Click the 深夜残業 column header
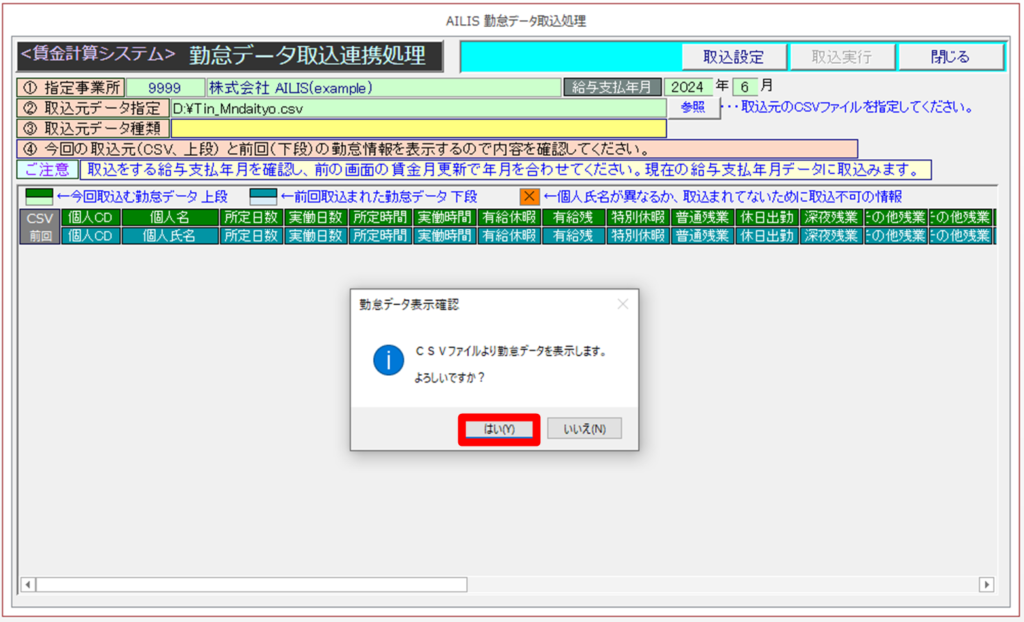Image resolution: width=1024 pixels, height=622 pixels. tap(829, 217)
